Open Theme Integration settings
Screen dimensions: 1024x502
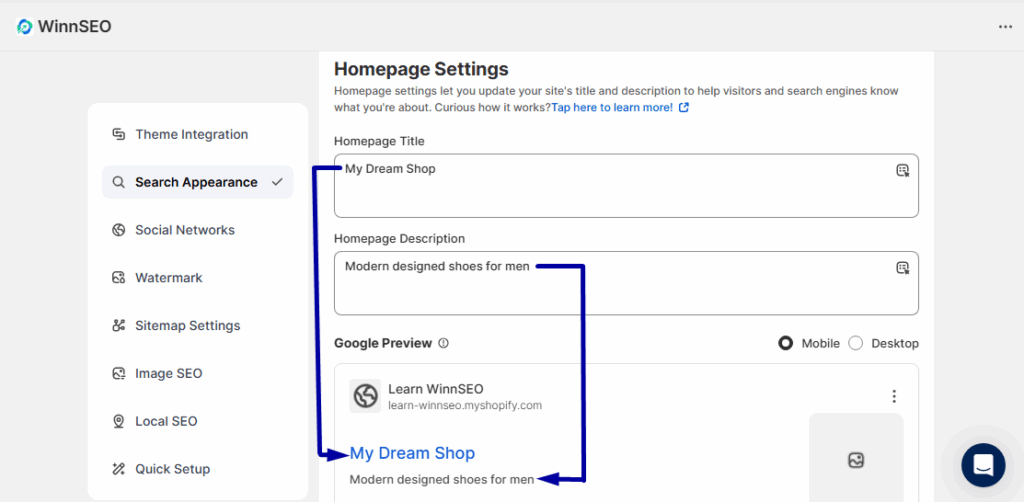[198, 134]
